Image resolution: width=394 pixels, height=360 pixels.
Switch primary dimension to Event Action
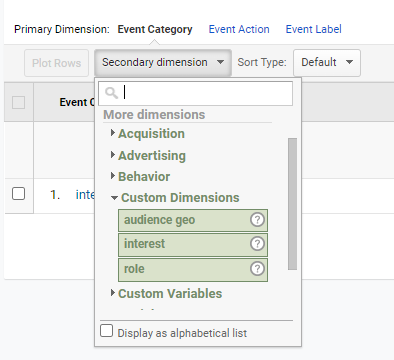(239, 29)
